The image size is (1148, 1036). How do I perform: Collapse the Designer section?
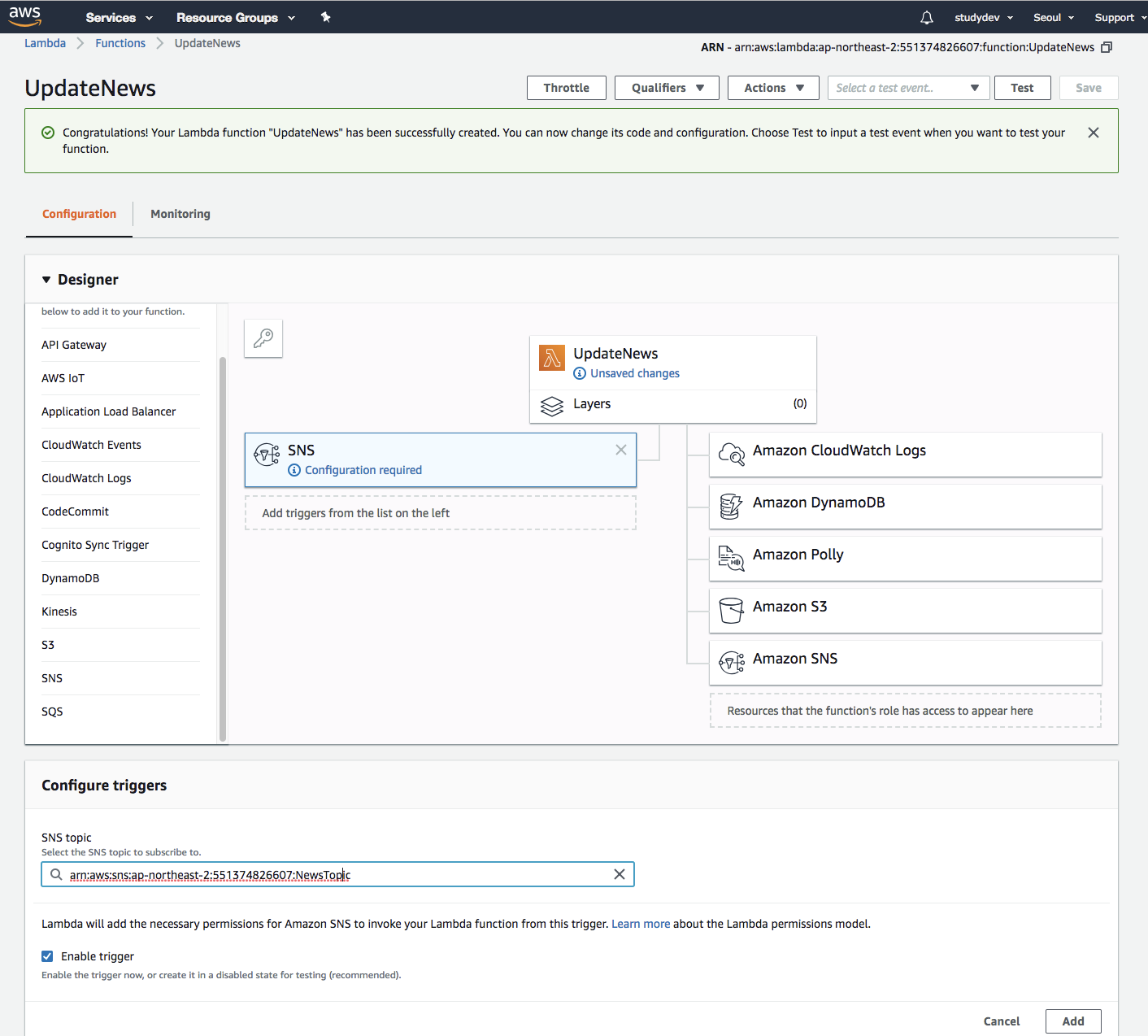pyautogui.click(x=46, y=280)
